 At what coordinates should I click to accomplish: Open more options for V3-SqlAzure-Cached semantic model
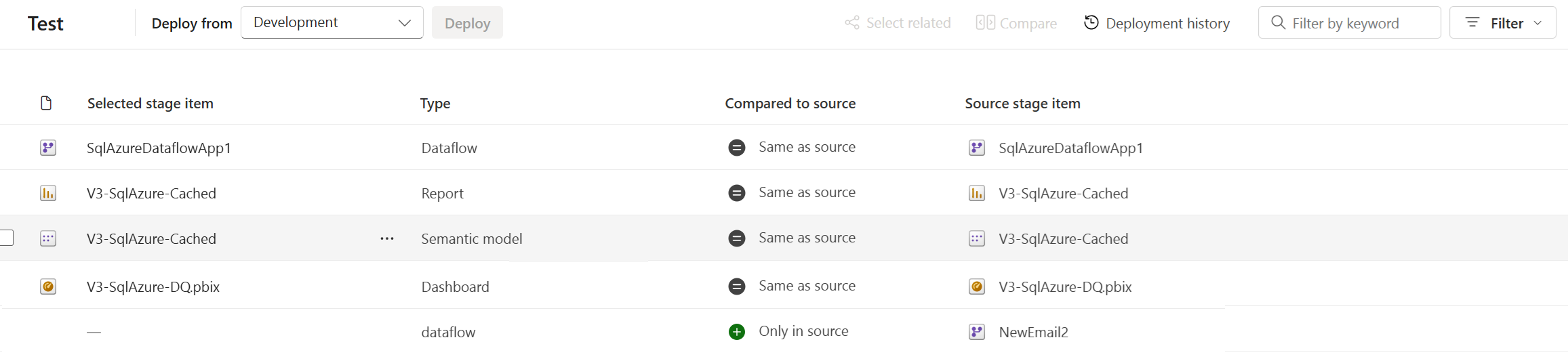(387, 238)
